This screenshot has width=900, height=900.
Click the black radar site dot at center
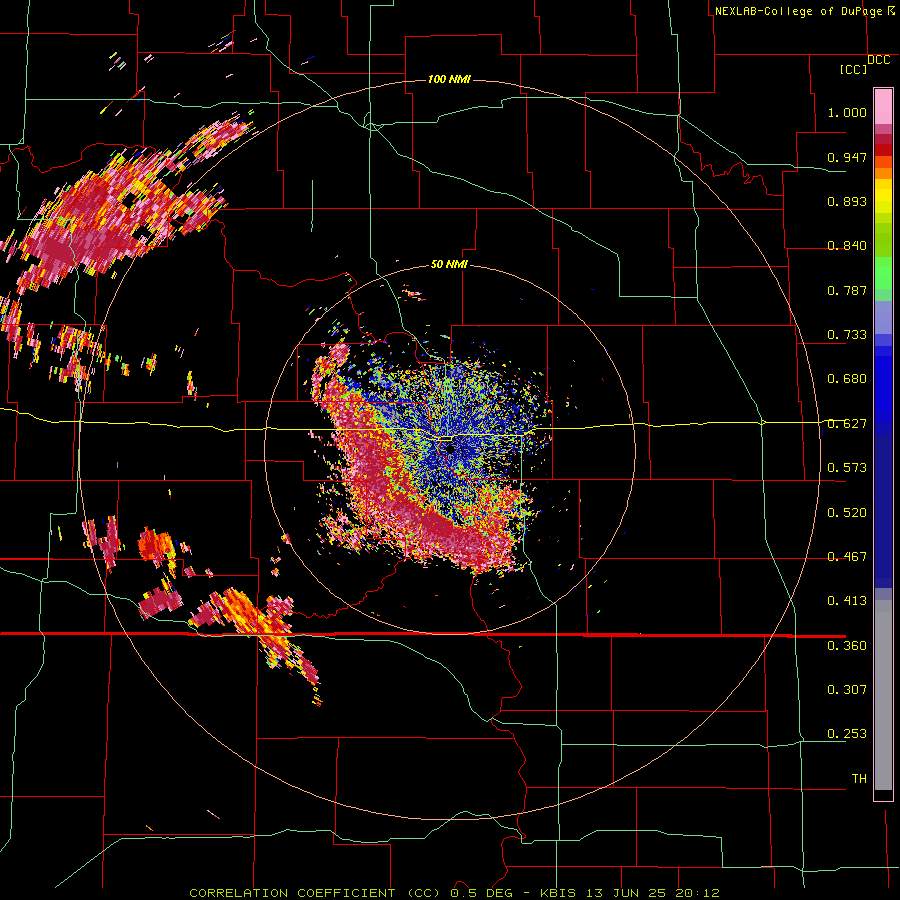tap(450, 449)
